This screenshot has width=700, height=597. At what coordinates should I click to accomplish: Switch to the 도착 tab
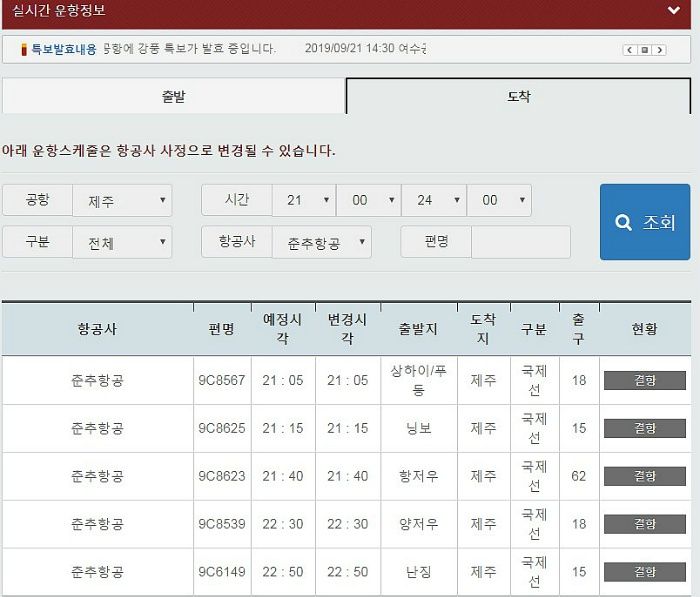coord(518,96)
